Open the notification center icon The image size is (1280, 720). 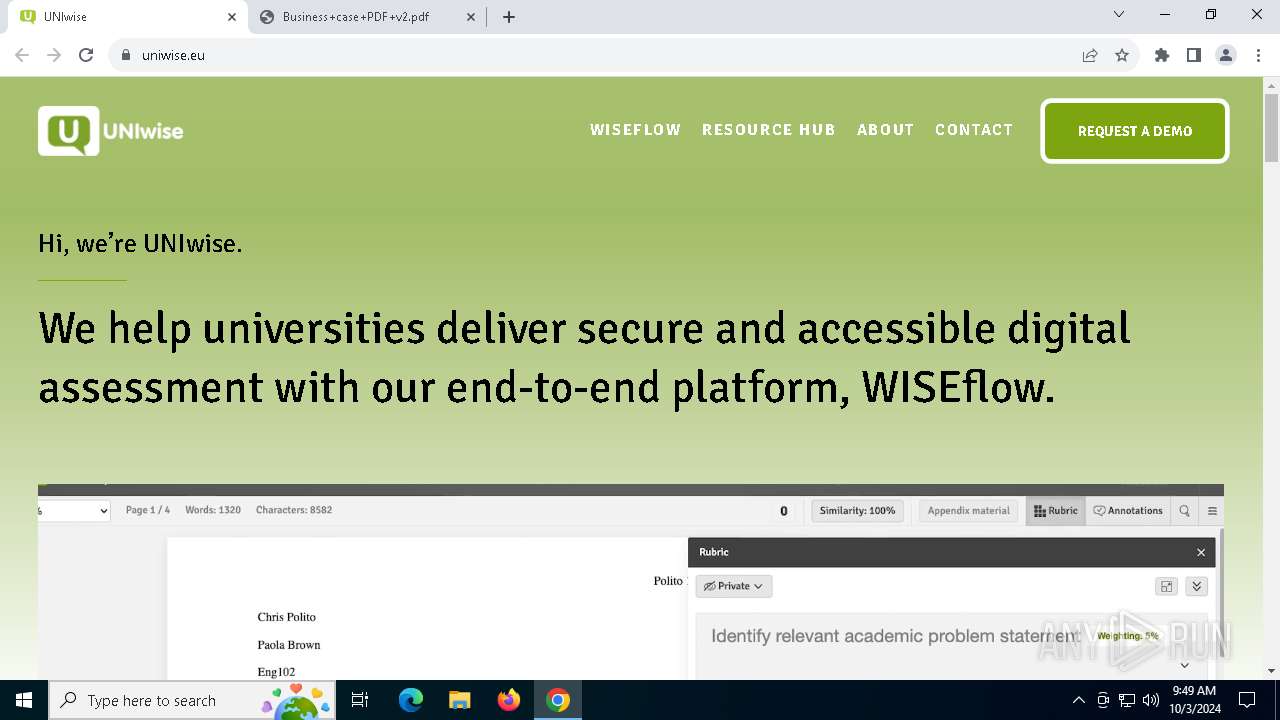click(1247, 700)
